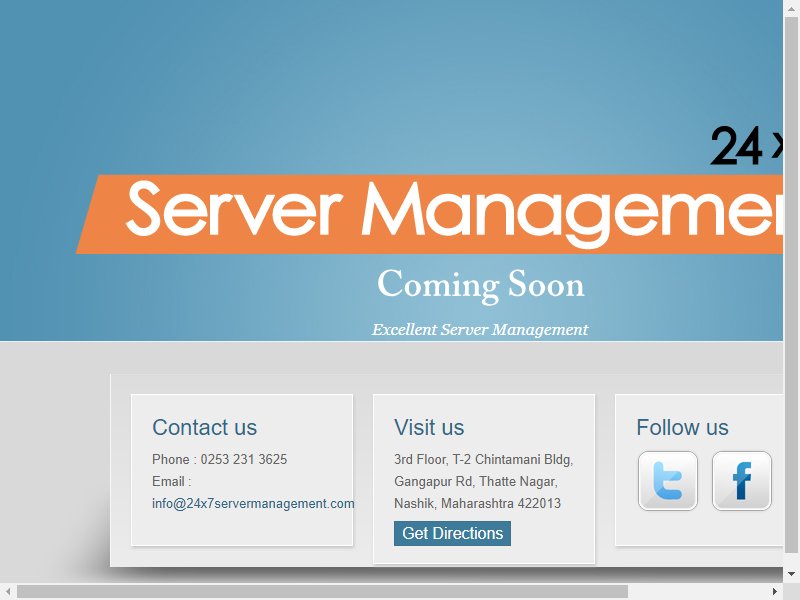Image resolution: width=800 pixels, height=600 pixels.
Task: Click the horizontal scrollbar right arrow
Action: 775,591
